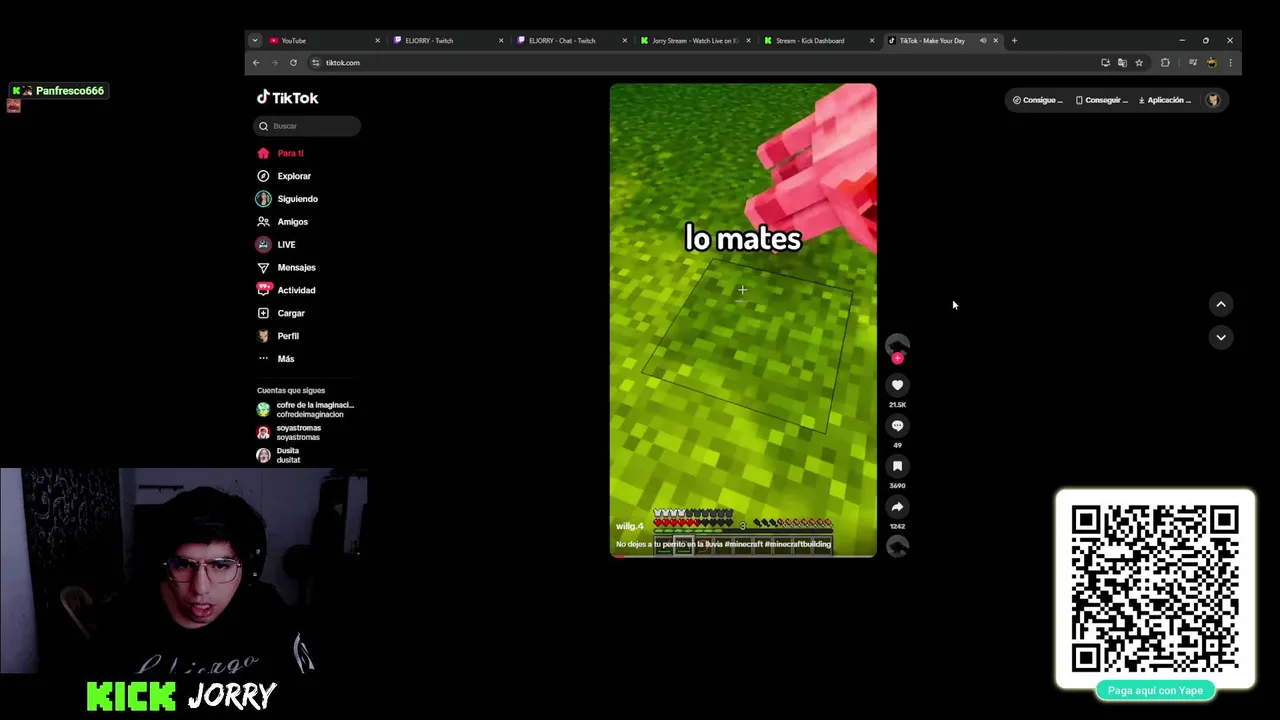The image size is (1280, 720).
Task: Open Chrome profile avatar
Action: click(1212, 63)
